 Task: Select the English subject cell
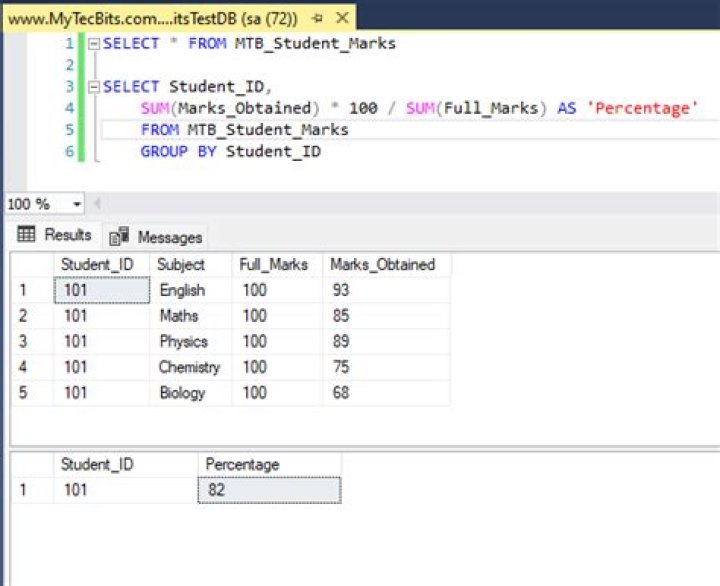[x=191, y=290]
